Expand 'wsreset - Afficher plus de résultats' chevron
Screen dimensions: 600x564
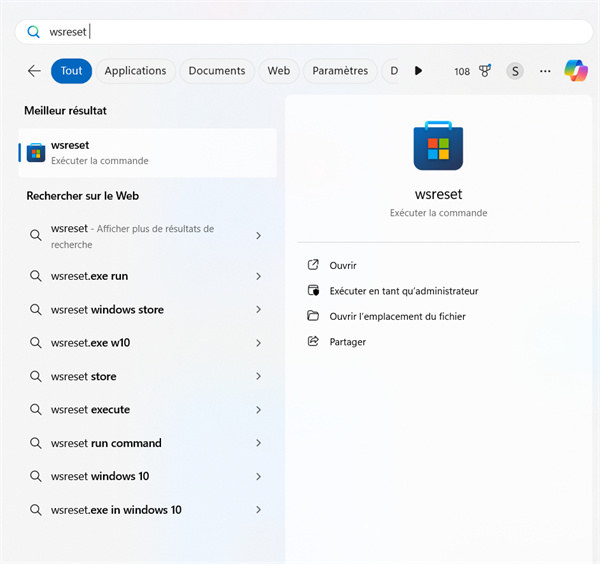point(259,236)
